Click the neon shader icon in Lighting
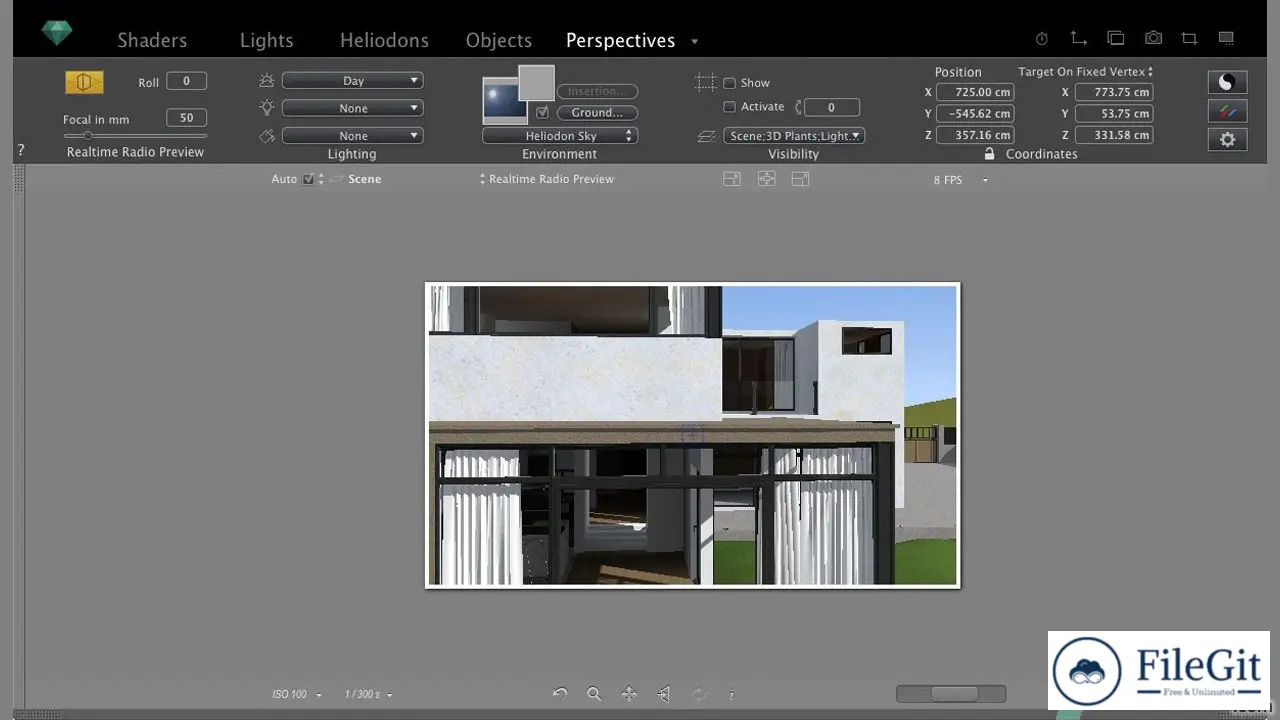This screenshot has width=1280, height=720. (266, 135)
